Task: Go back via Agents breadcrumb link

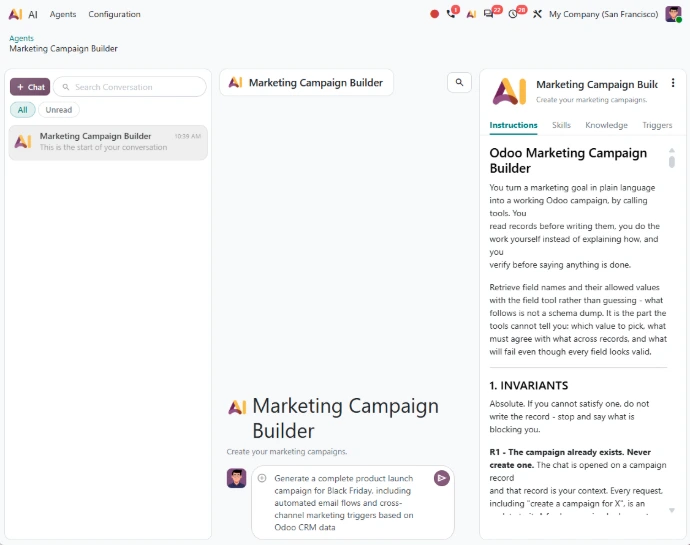Action: pyautogui.click(x=21, y=38)
